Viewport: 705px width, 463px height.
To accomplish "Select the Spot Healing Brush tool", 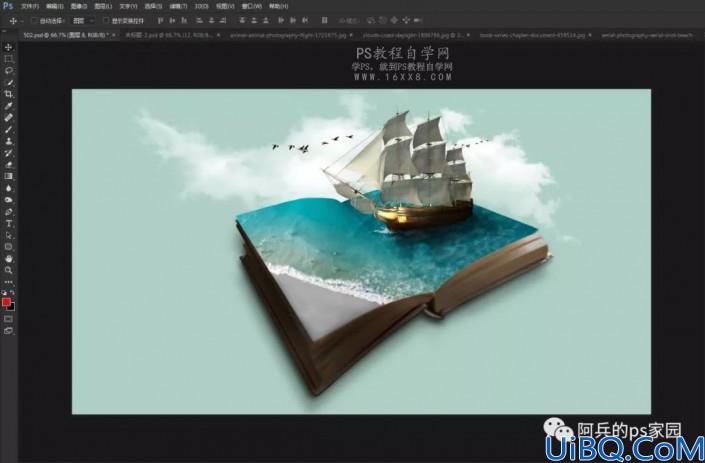I will (8, 118).
